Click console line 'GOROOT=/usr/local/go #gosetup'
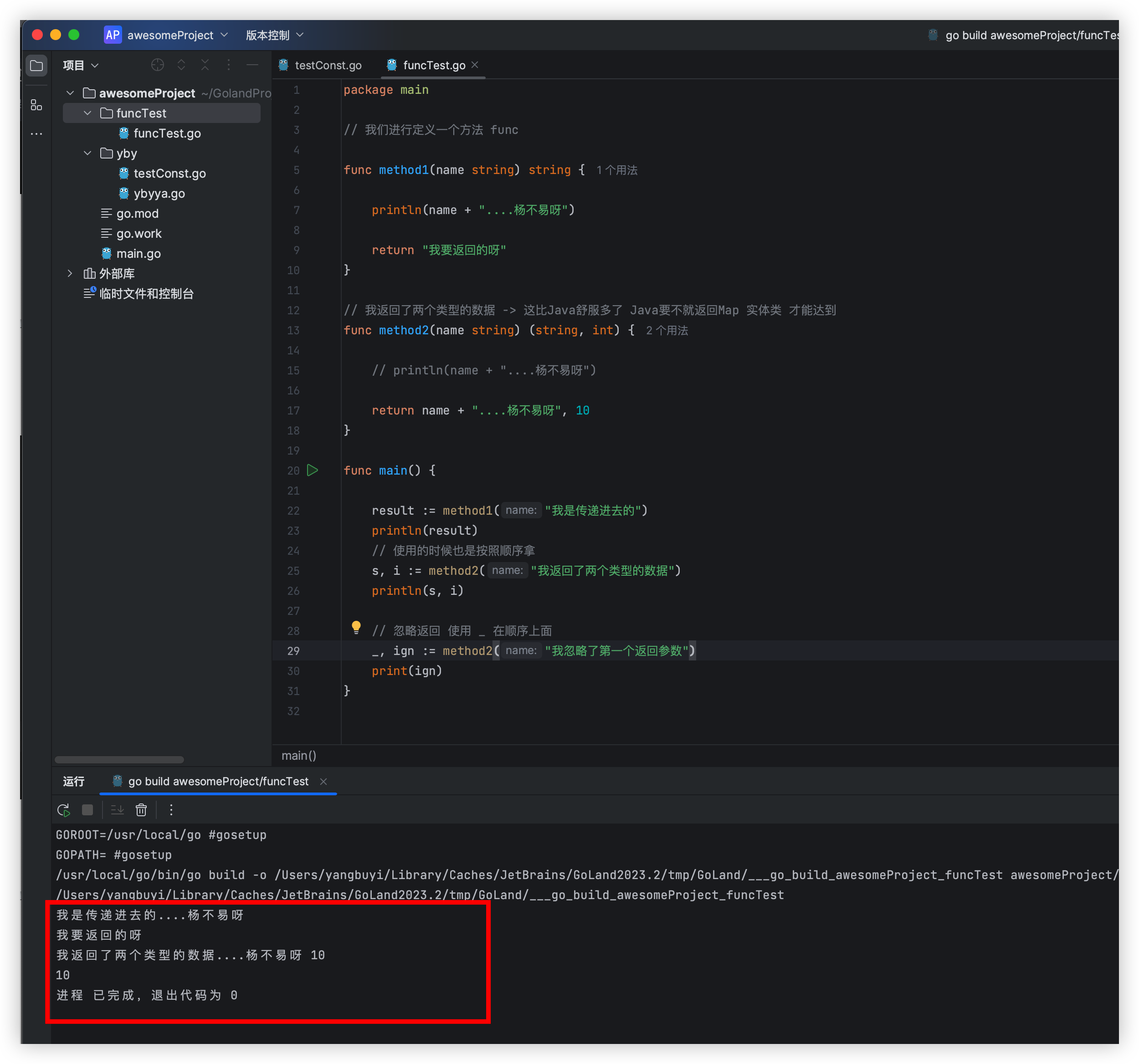The width and height of the screenshot is (1139, 1064). click(x=161, y=834)
